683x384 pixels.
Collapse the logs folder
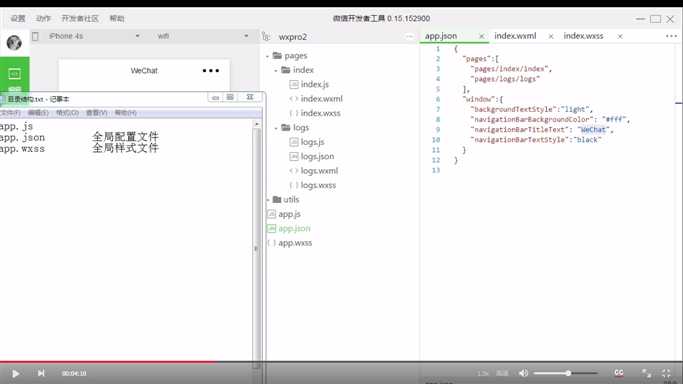[276, 128]
